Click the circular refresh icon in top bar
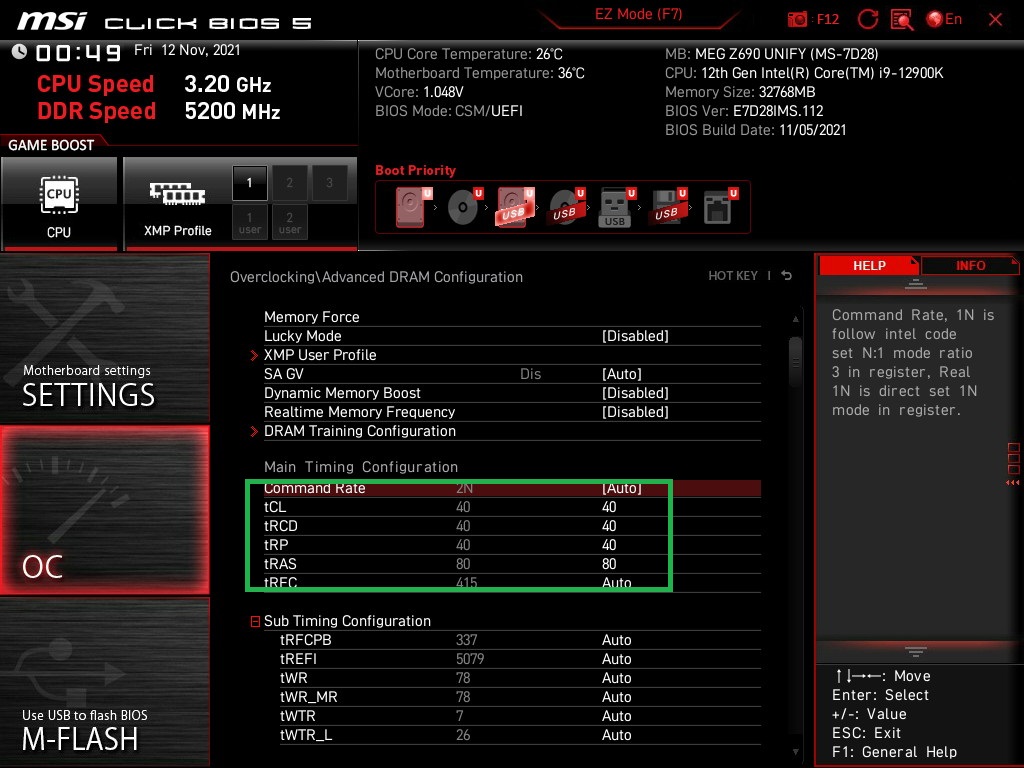This screenshot has height=768, width=1024. [x=867, y=20]
